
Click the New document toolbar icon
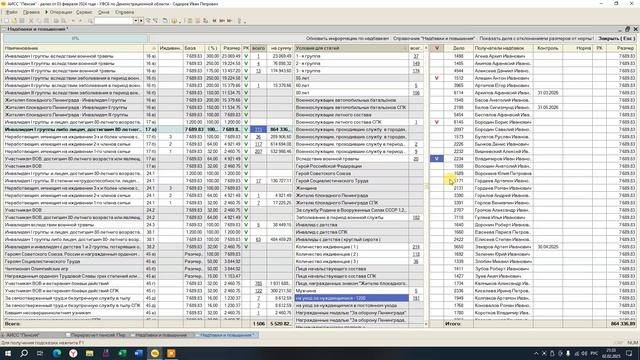click(x=6, y=20)
